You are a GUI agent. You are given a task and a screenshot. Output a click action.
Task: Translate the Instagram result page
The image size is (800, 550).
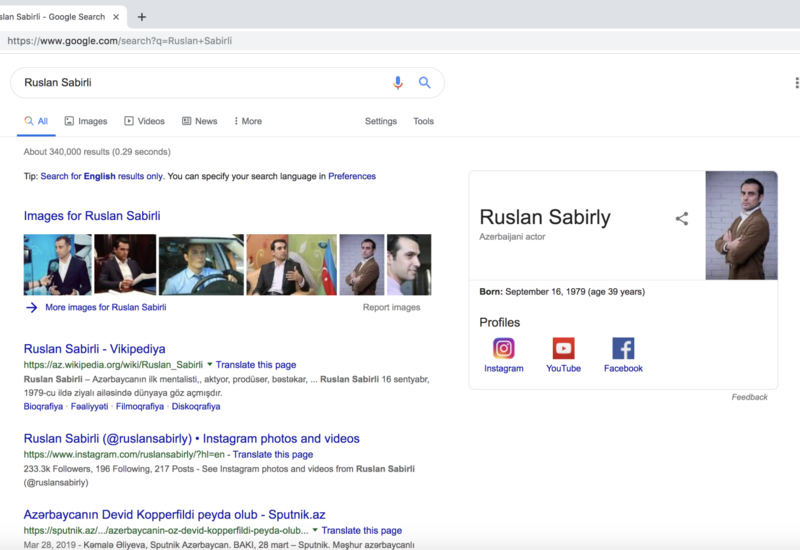point(273,455)
